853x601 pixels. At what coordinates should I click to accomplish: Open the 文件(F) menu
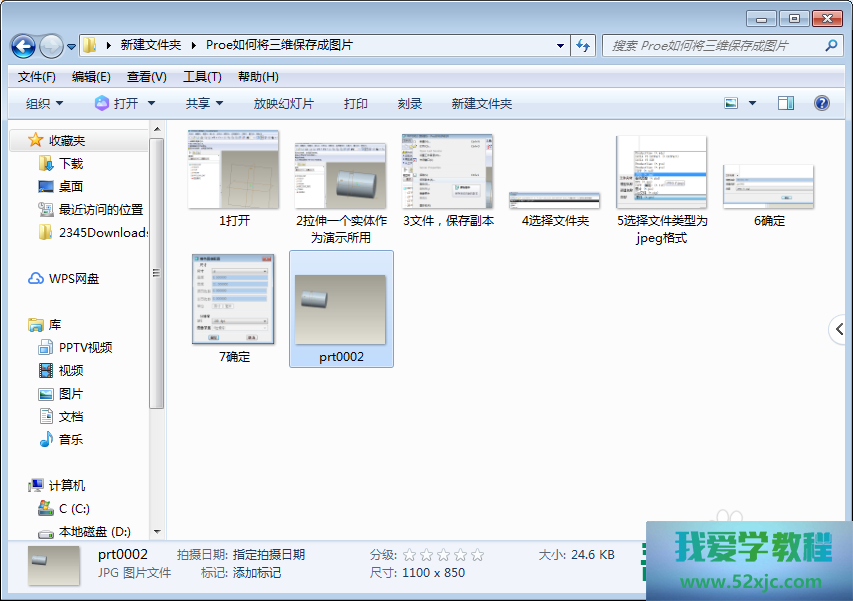tap(37, 76)
